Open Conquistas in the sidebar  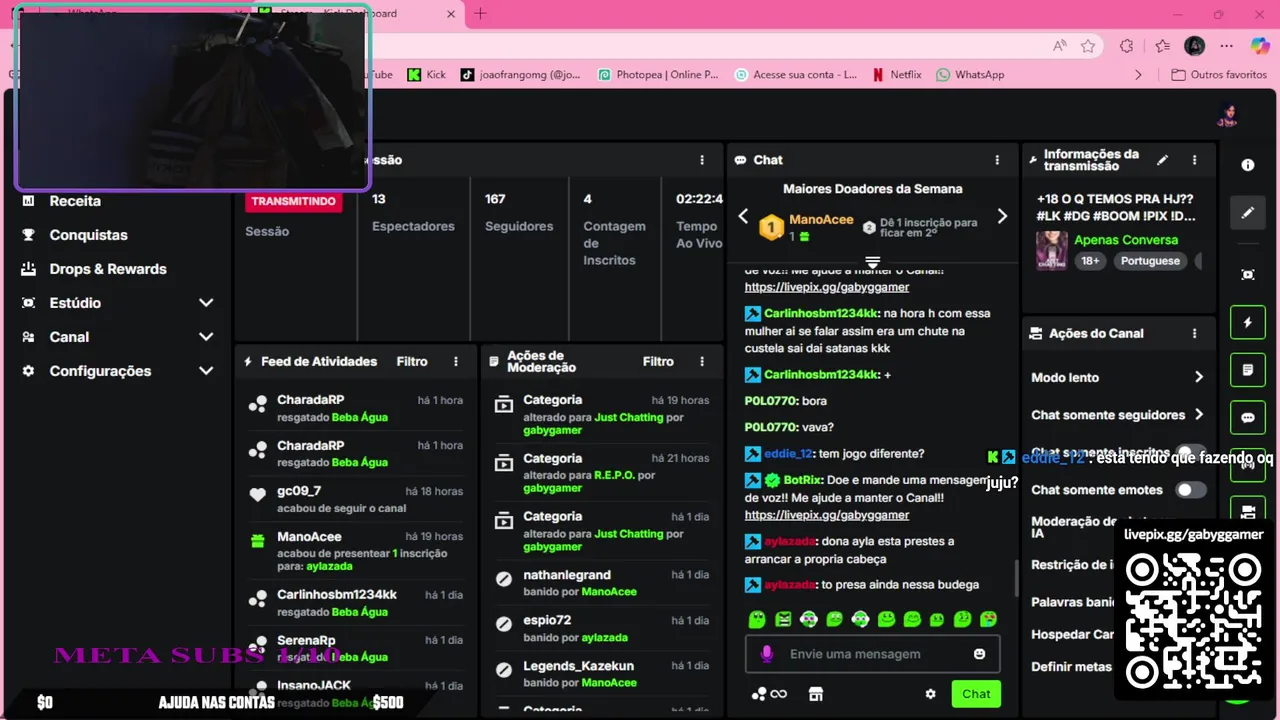pos(88,235)
